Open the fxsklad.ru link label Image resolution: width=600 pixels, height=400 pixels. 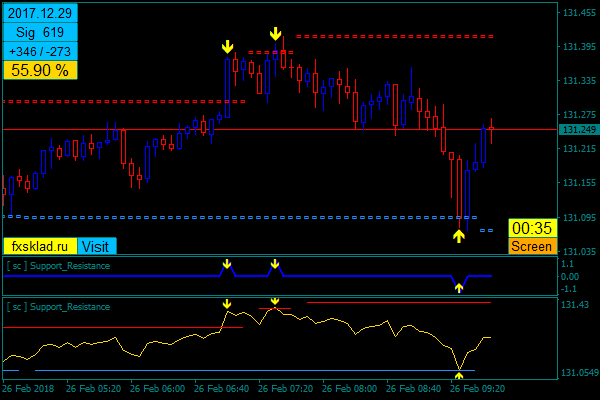point(40,246)
